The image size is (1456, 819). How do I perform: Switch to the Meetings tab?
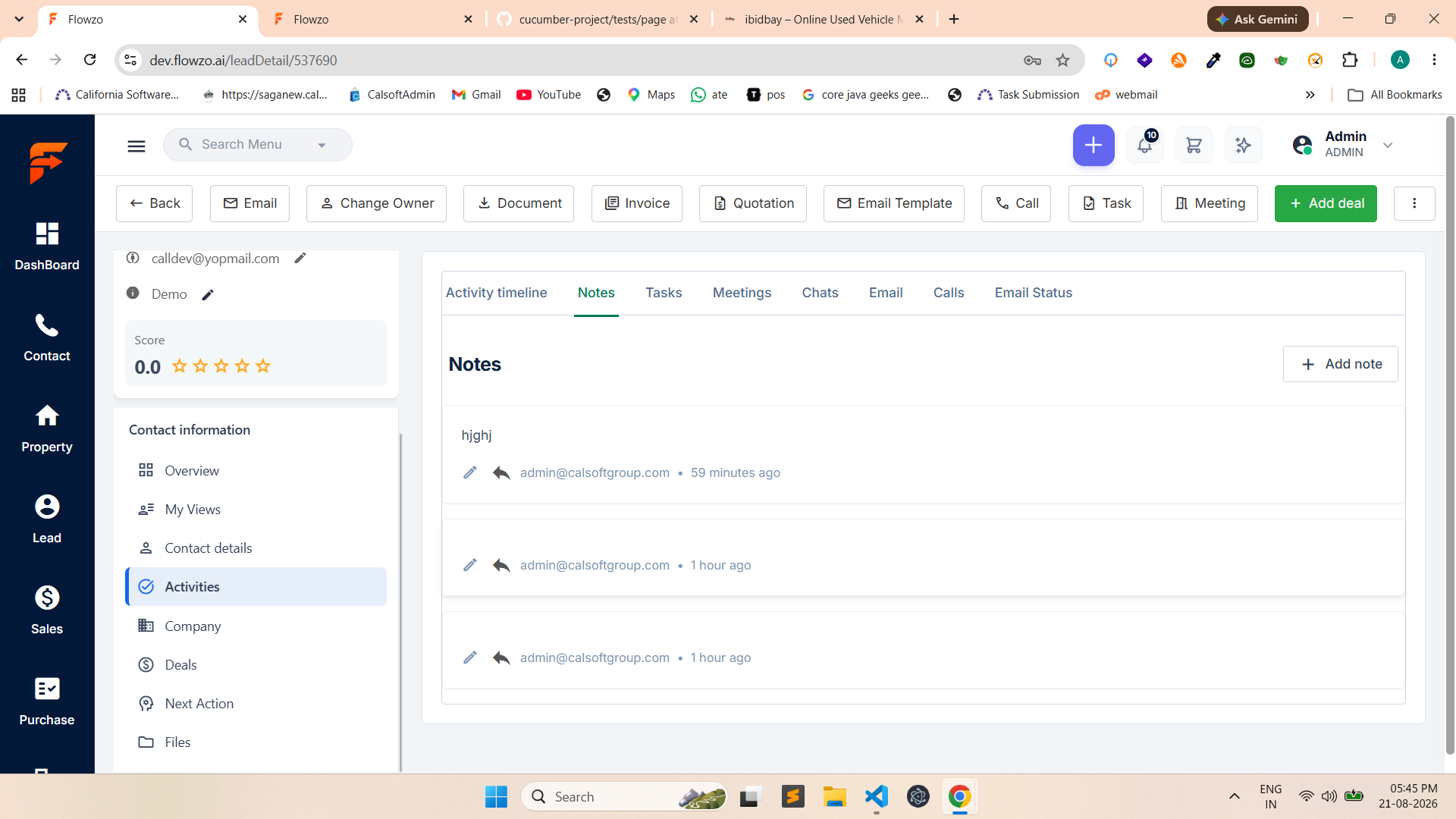(742, 293)
